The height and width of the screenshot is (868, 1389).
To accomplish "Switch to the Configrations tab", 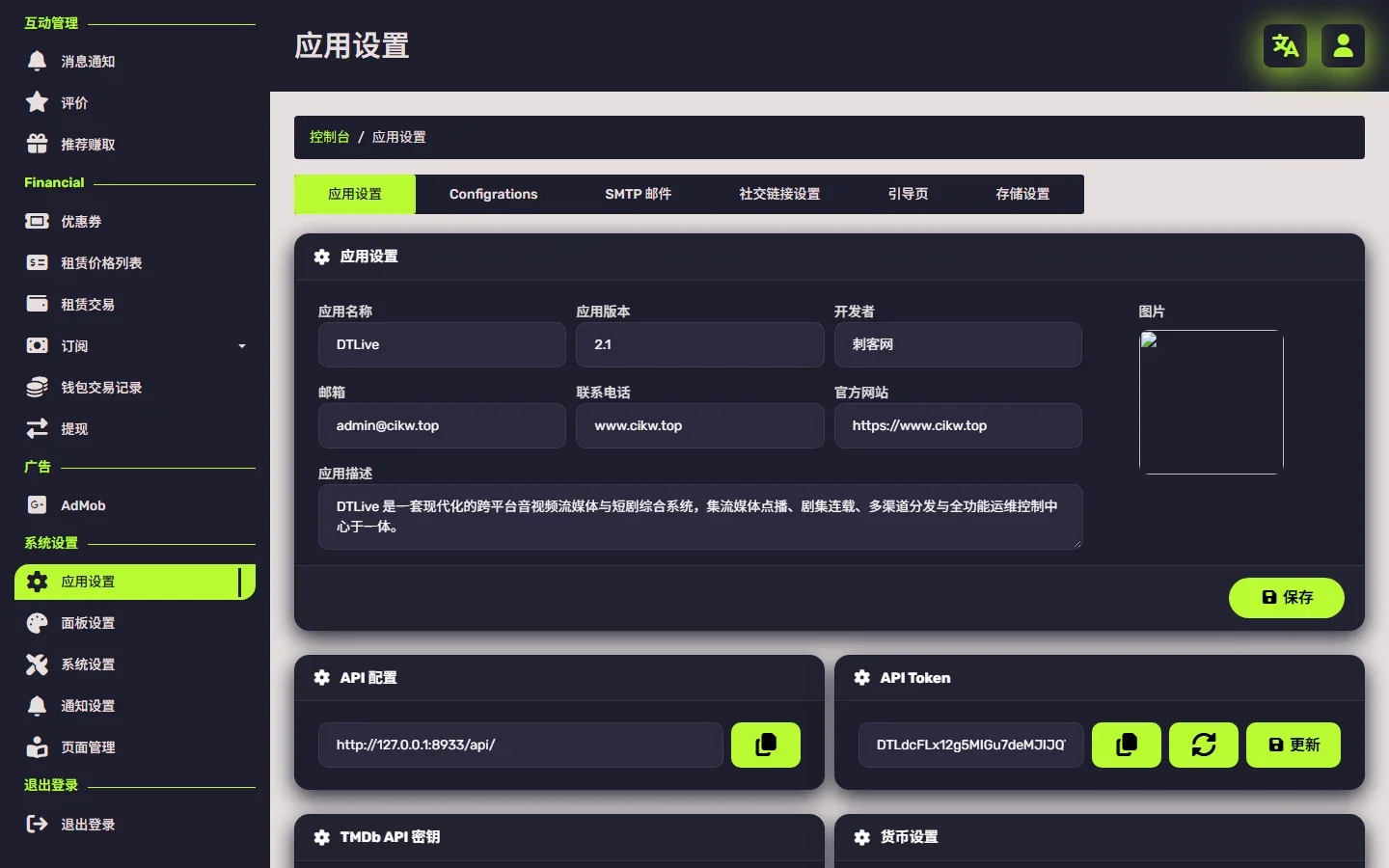I will (x=494, y=194).
